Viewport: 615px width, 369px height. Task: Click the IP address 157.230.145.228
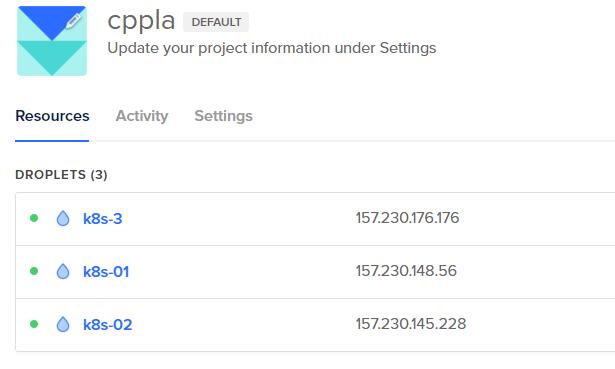pyautogui.click(x=411, y=324)
